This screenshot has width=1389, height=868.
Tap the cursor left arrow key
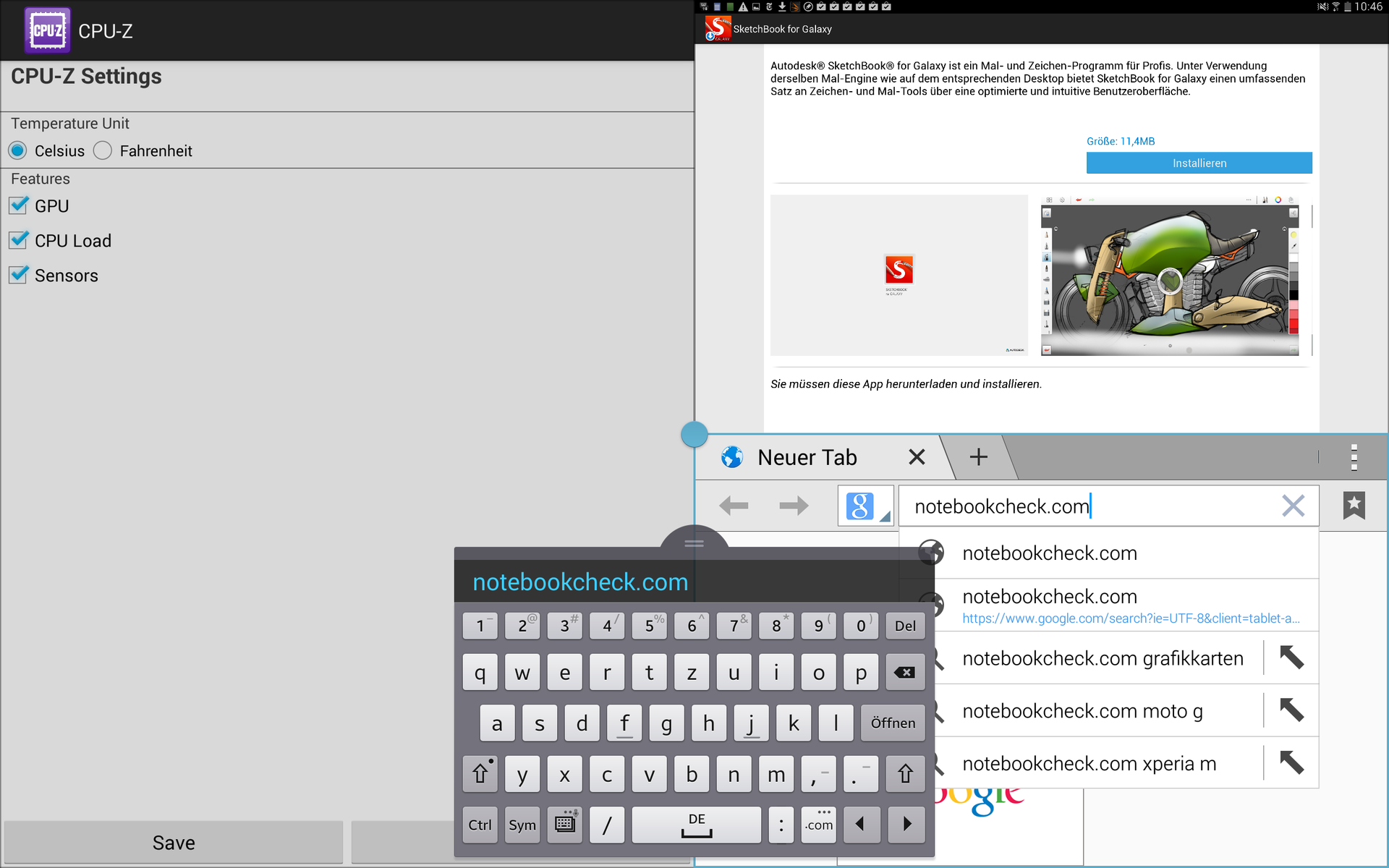pyautogui.click(x=861, y=825)
